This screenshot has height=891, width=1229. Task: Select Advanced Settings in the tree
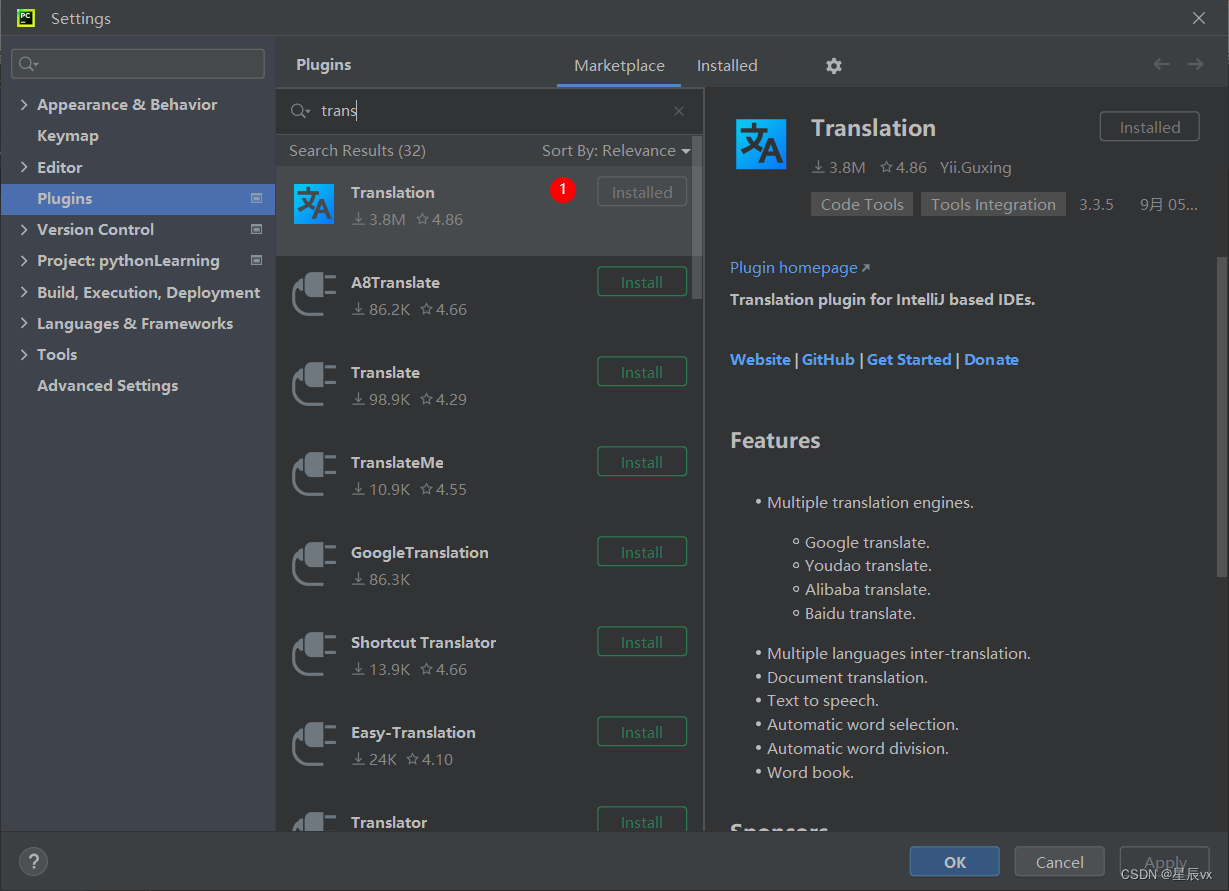tap(107, 385)
